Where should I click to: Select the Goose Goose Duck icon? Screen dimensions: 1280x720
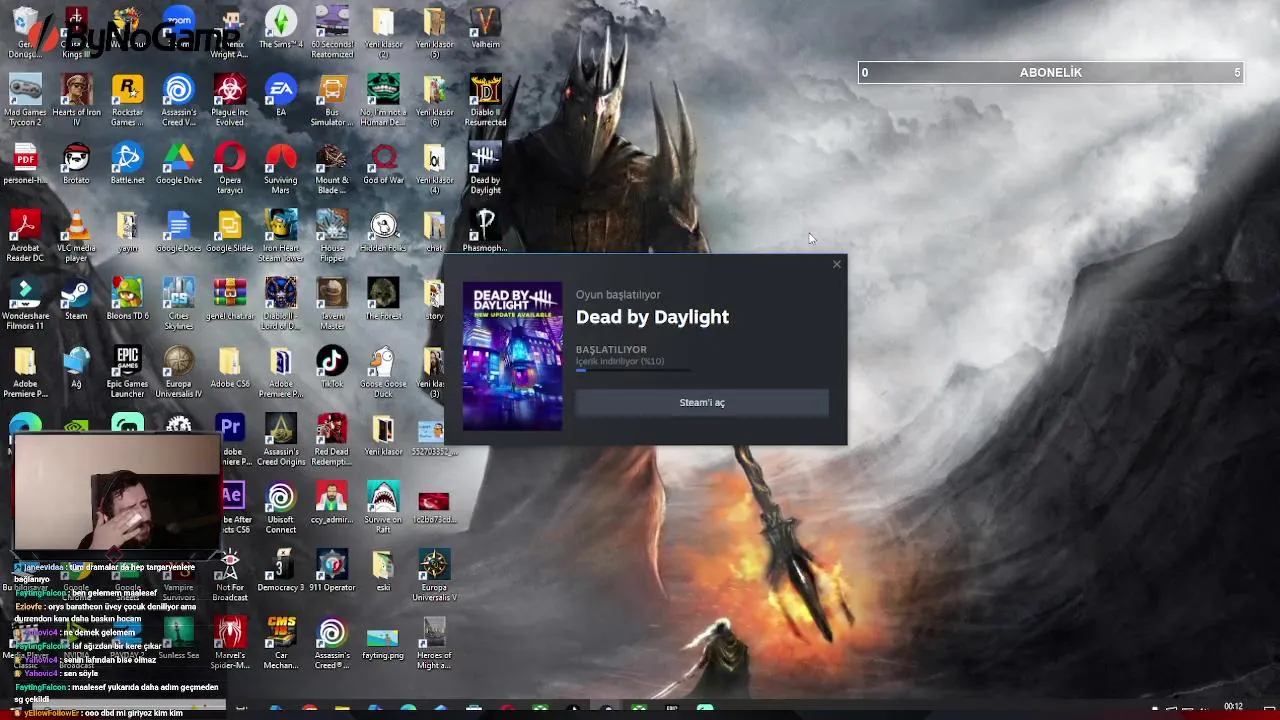tap(383, 373)
